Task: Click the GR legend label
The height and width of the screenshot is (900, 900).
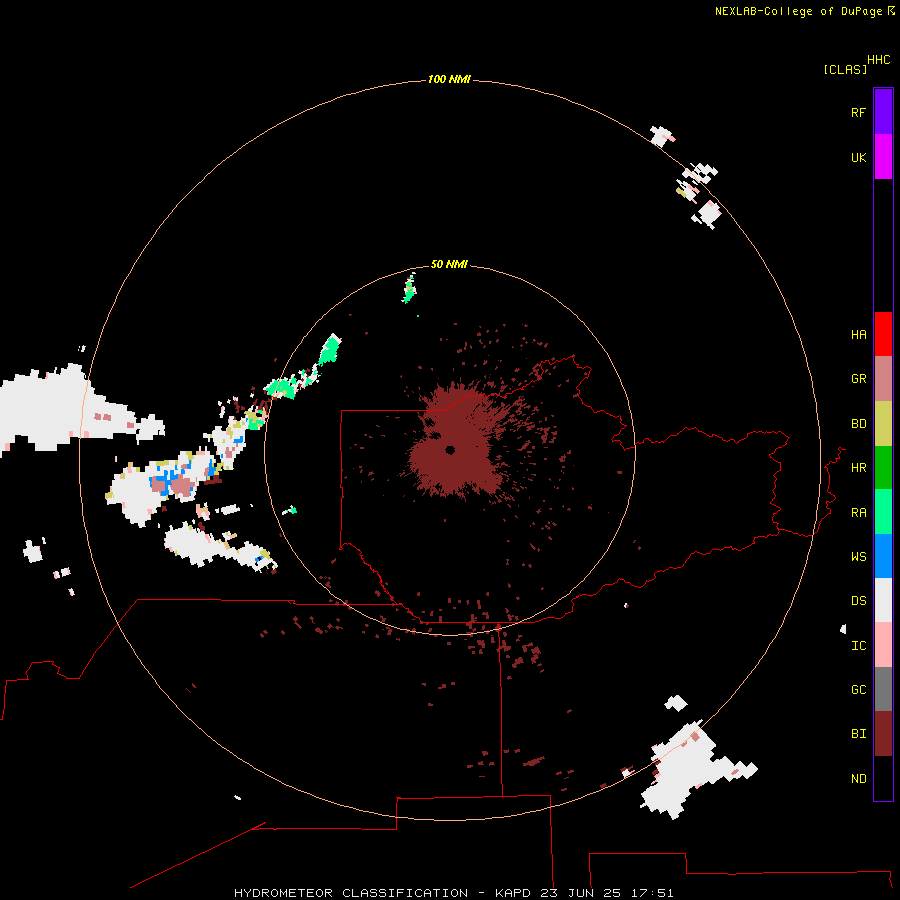Action: [858, 379]
